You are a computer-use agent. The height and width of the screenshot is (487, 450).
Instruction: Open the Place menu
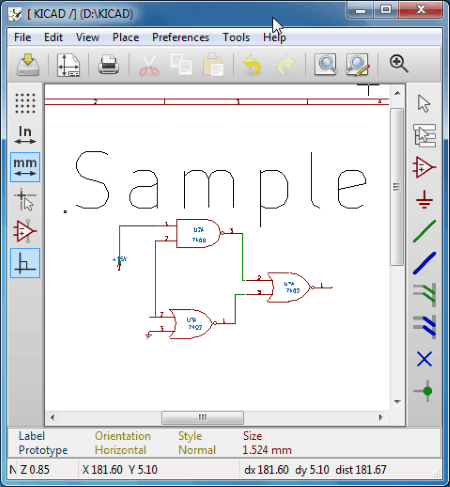pos(126,37)
